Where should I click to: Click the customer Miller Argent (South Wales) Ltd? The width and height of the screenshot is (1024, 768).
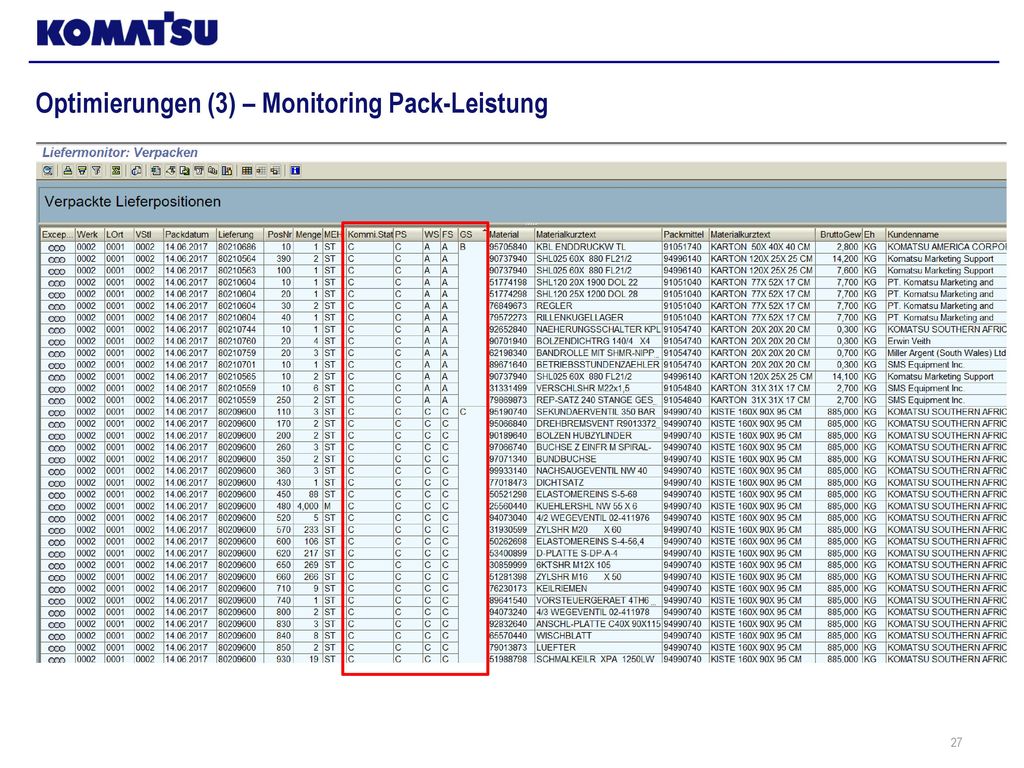click(x=946, y=353)
